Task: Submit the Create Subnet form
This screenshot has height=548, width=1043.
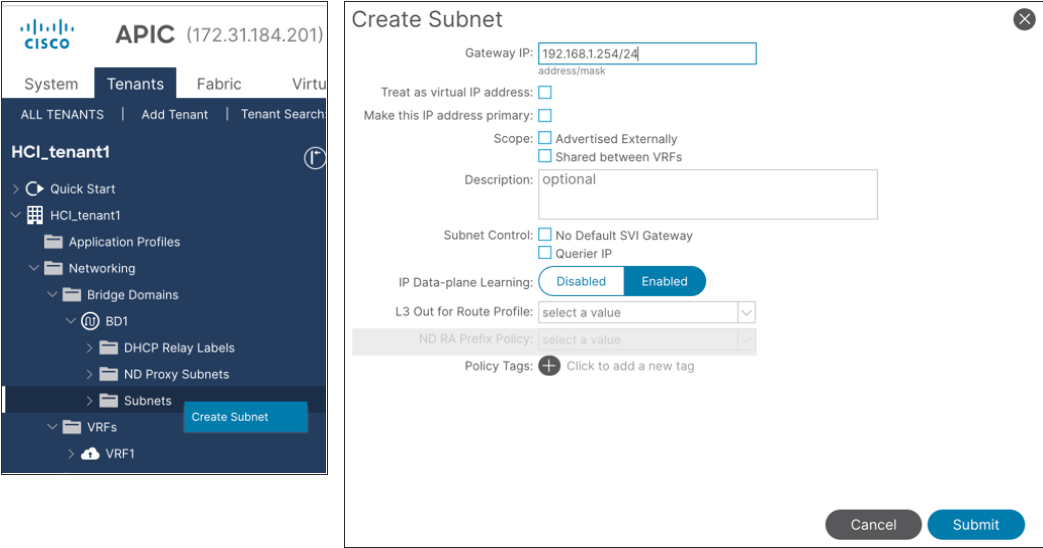Action: click(x=976, y=525)
